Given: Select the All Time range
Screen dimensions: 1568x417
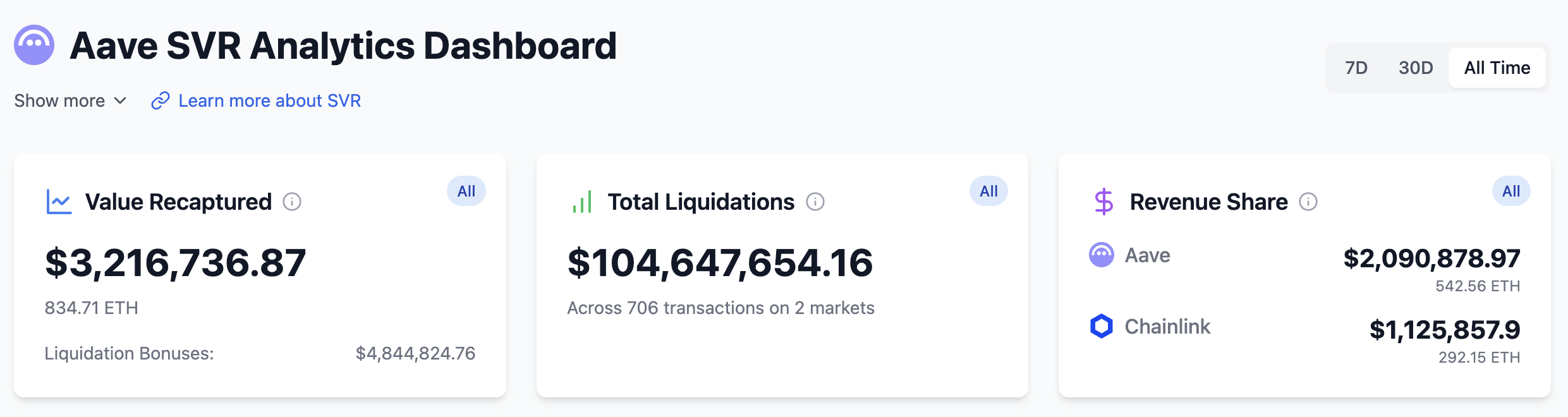Looking at the screenshot, I should click(x=1497, y=68).
